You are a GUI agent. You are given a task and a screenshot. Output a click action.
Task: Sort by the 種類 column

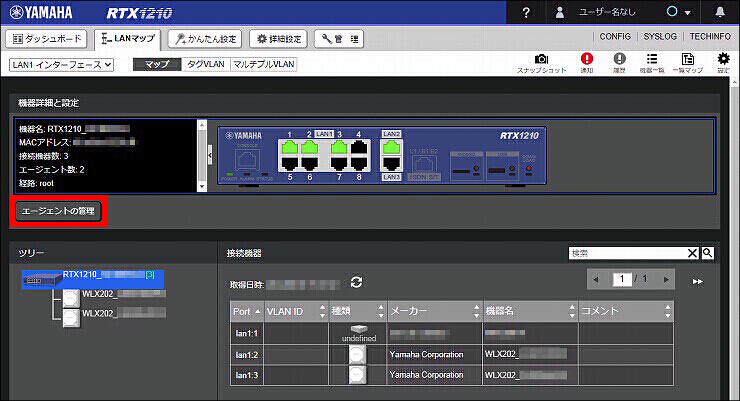tap(358, 311)
